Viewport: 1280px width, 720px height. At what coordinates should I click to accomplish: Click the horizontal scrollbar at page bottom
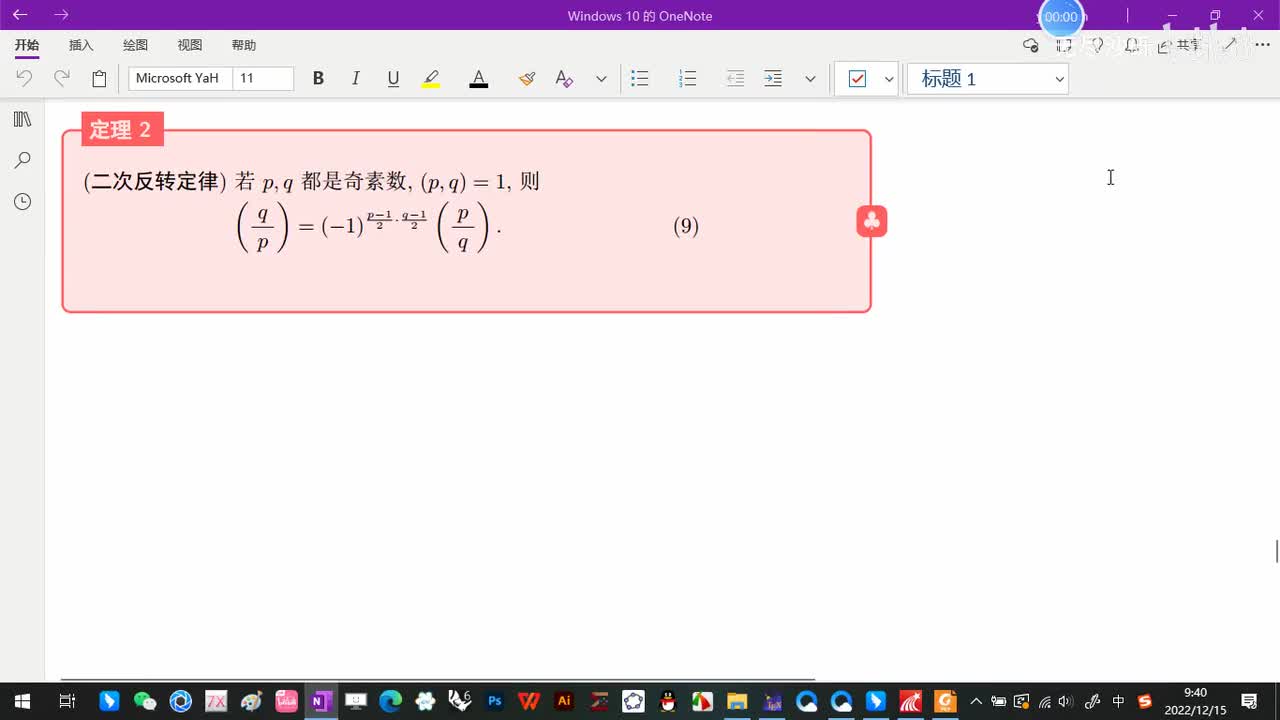pyautogui.click(x=438, y=679)
